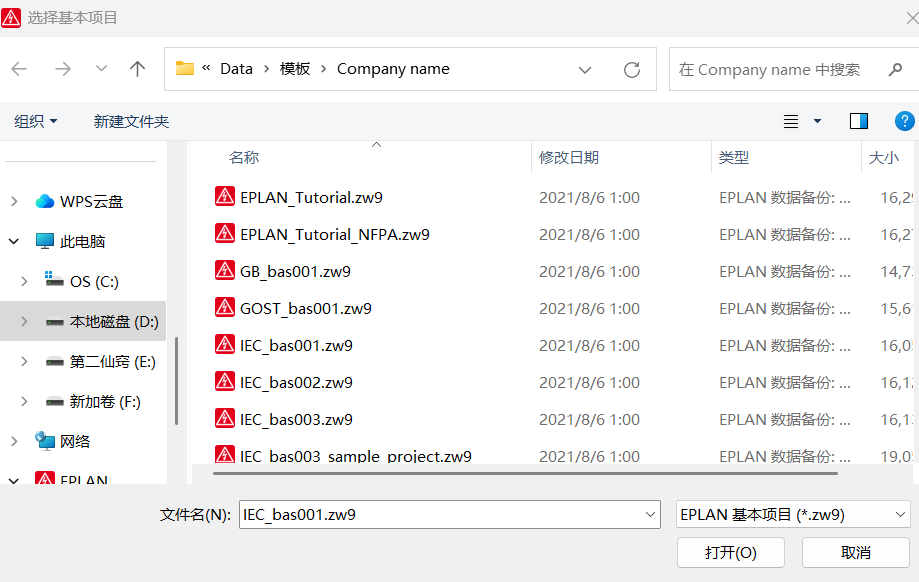This screenshot has height=582, width=919.
Task: Click the type cell of IEC_bas001.zw9
Action: click(x=784, y=345)
